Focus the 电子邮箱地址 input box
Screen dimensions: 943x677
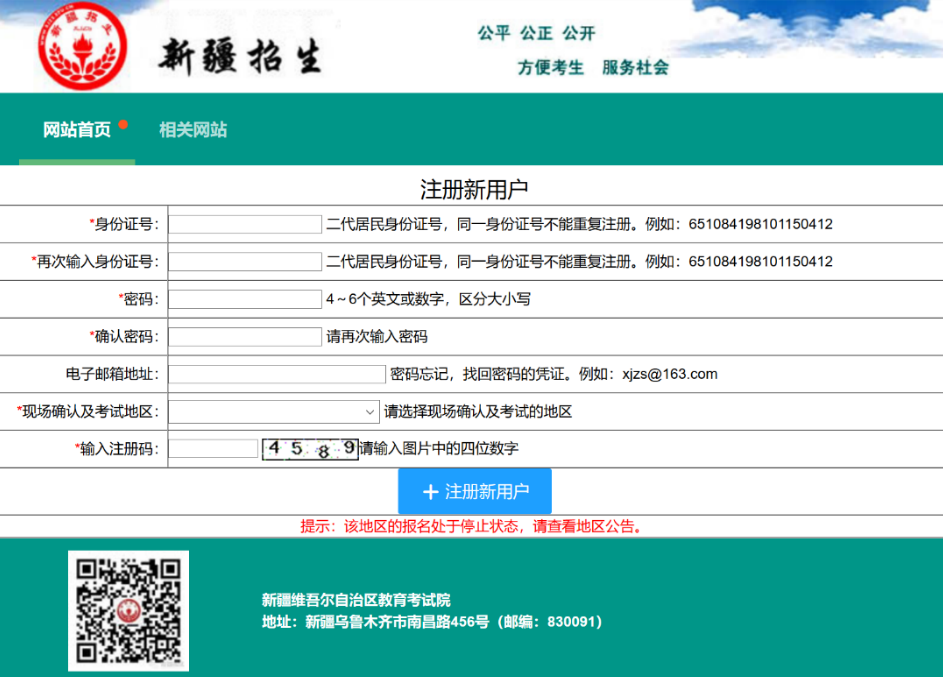(277, 374)
